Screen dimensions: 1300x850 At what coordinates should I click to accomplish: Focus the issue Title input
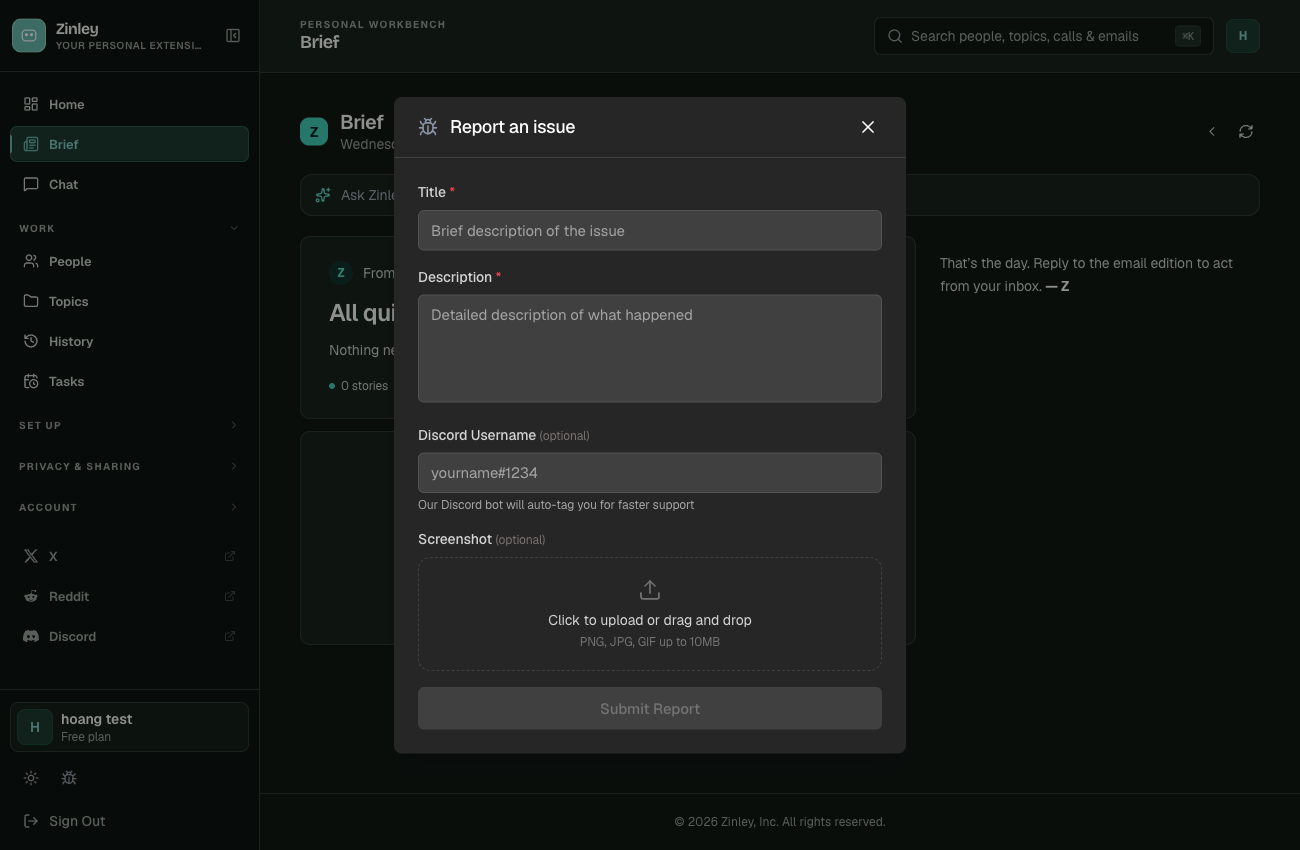click(650, 230)
